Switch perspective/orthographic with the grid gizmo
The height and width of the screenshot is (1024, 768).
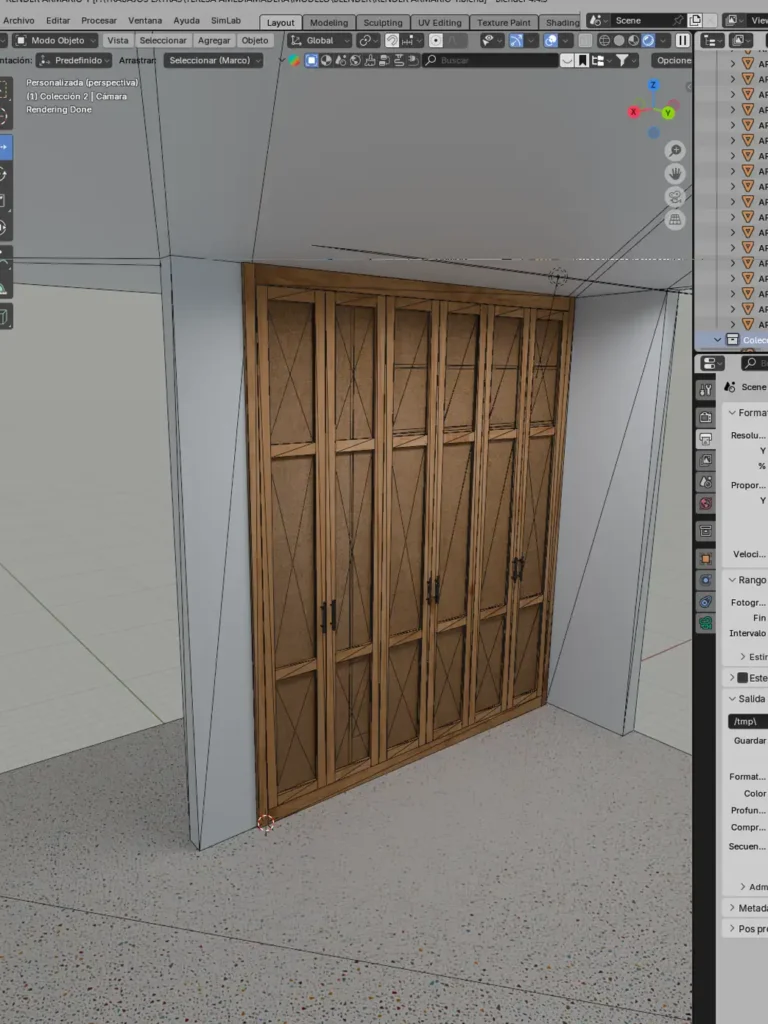(x=675, y=219)
